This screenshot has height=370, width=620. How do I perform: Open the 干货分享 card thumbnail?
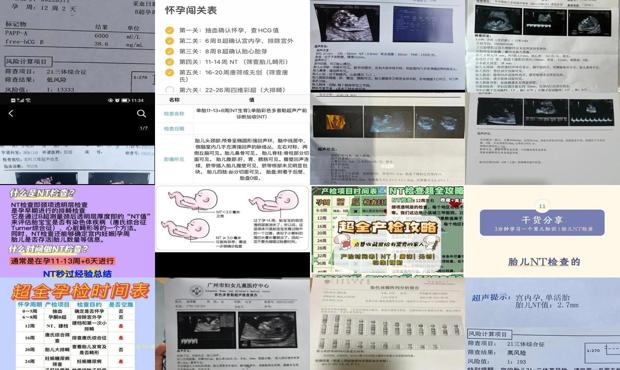tap(542, 231)
